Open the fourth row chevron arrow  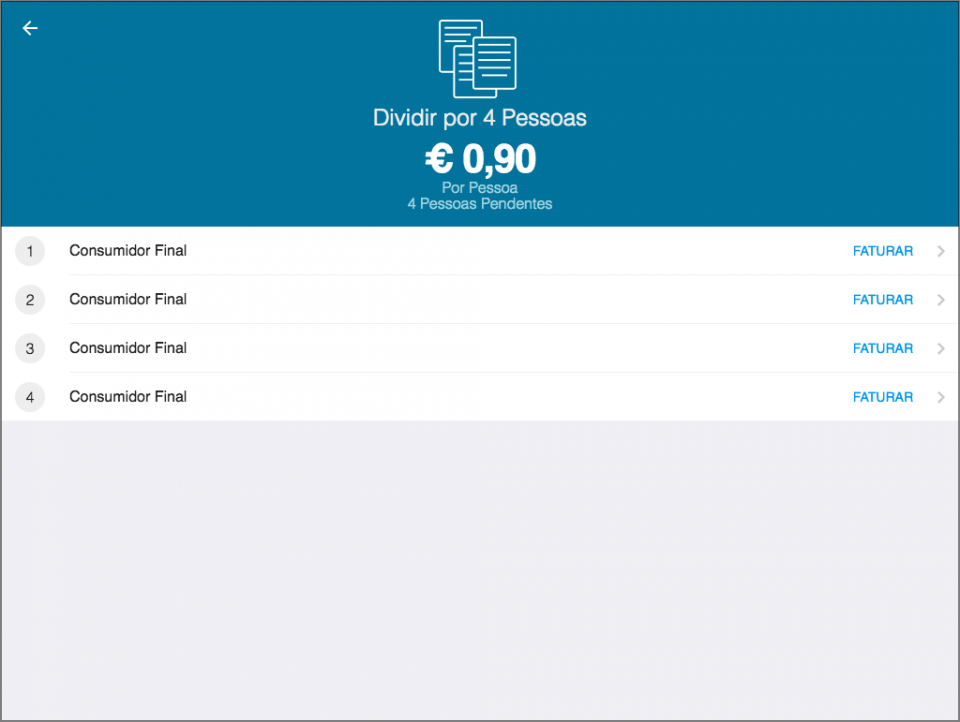[x=941, y=397]
